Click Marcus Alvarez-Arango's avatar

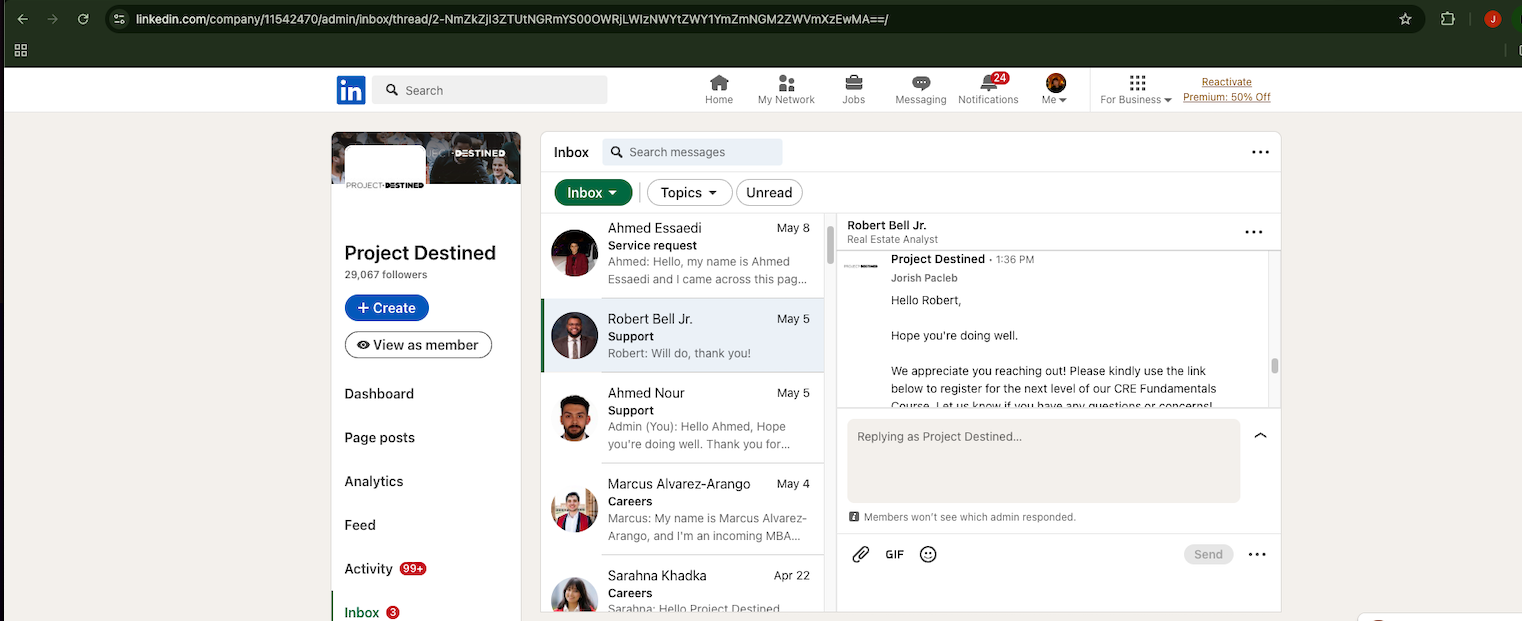(x=574, y=509)
